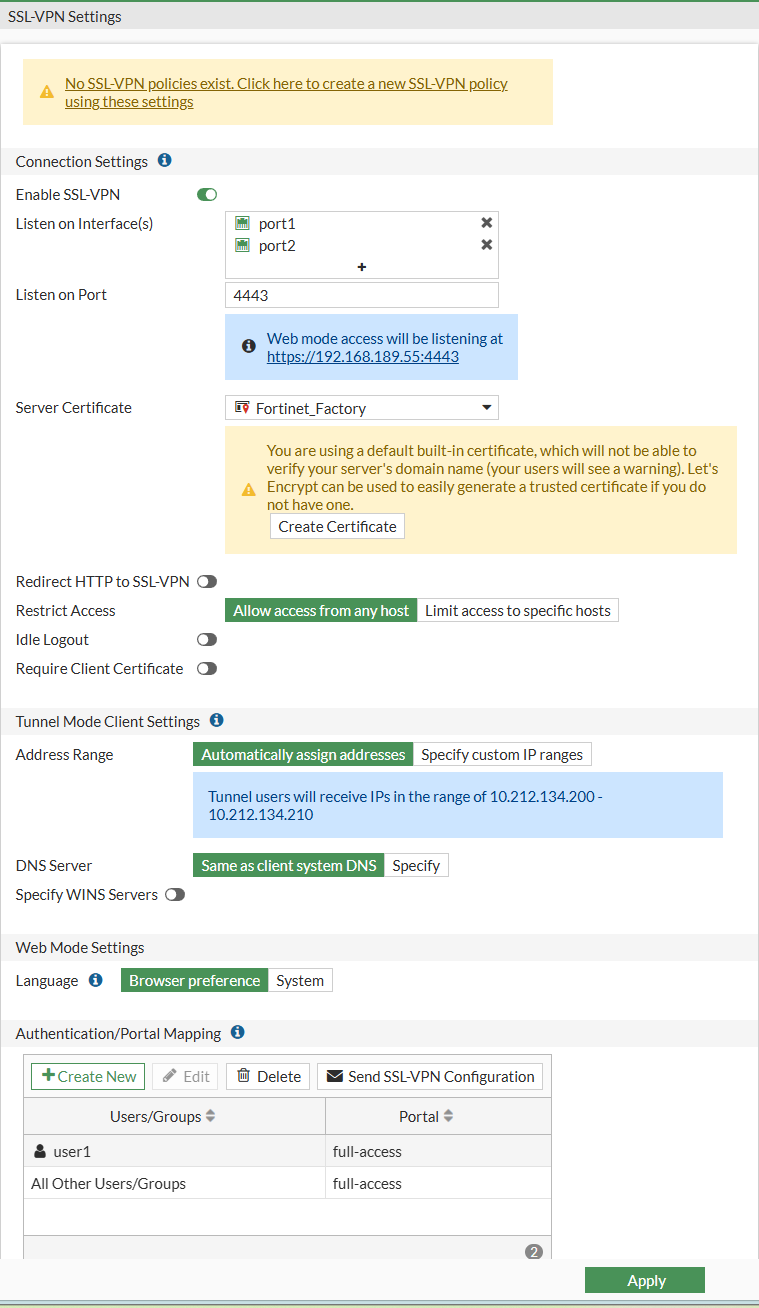This screenshot has height=1308, width=759.
Task: Add another listen interface with plus
Action: coord(362,267)
